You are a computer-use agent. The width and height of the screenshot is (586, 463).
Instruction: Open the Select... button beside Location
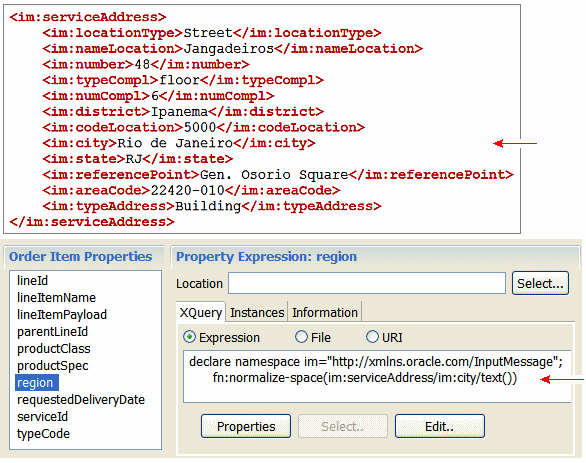(x=540, y=283)
